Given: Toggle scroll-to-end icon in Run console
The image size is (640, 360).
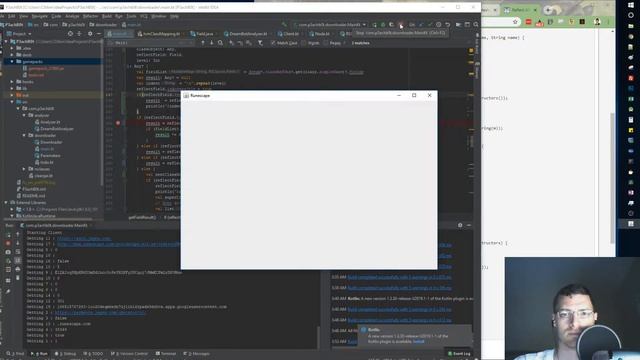Looking at the screenshot, I should (18, 260).
